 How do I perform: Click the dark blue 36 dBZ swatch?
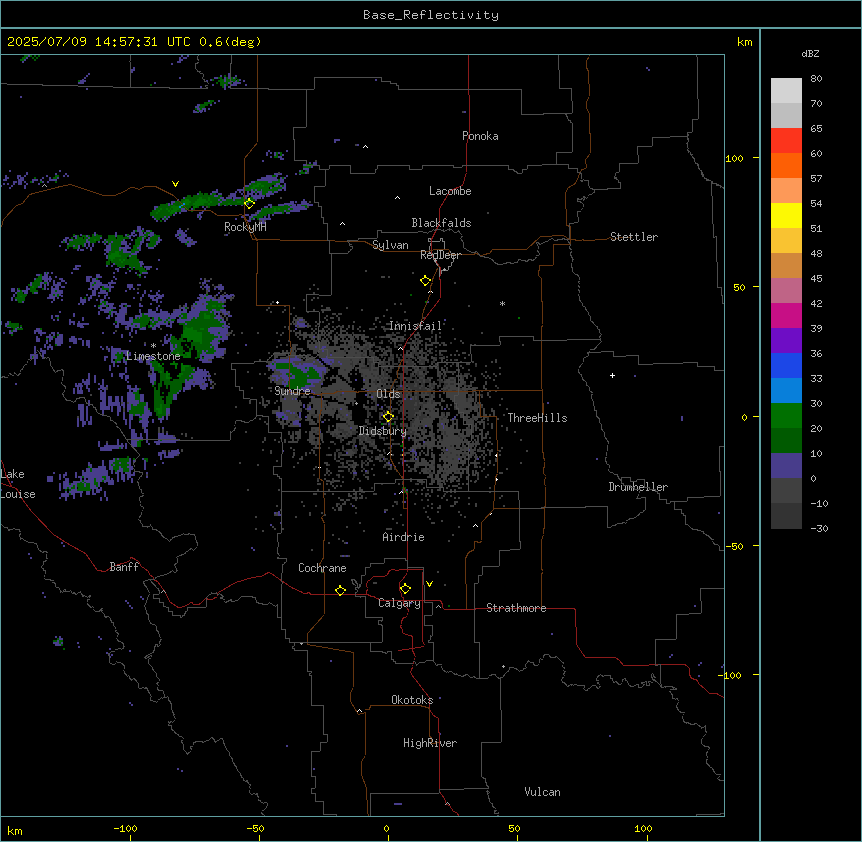786,365
